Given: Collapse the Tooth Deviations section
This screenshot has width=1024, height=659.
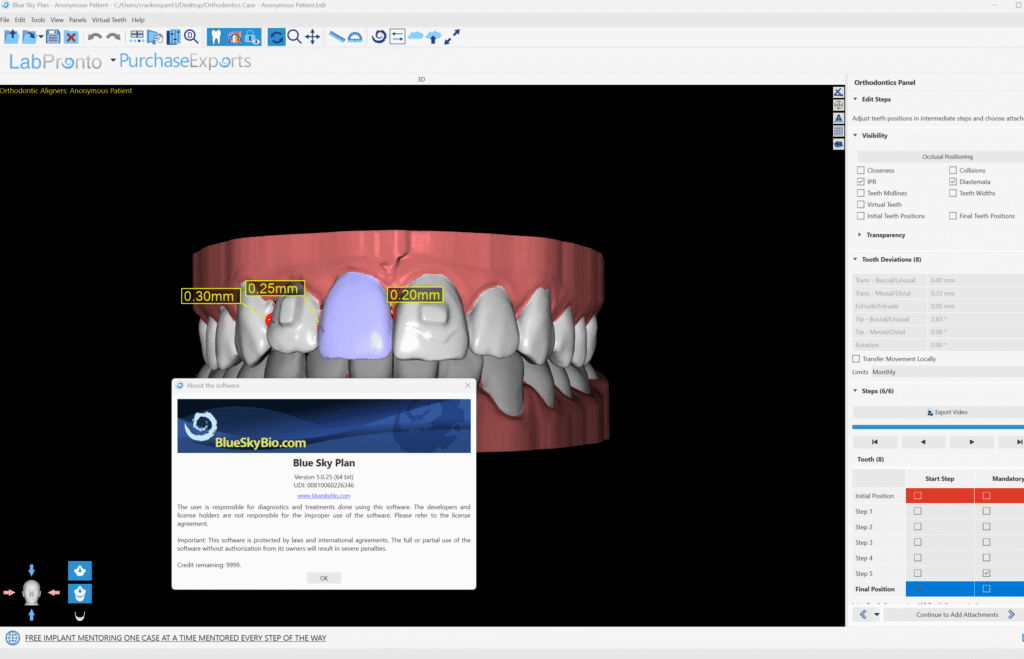Looking at the screenshot, I should 856,259.
